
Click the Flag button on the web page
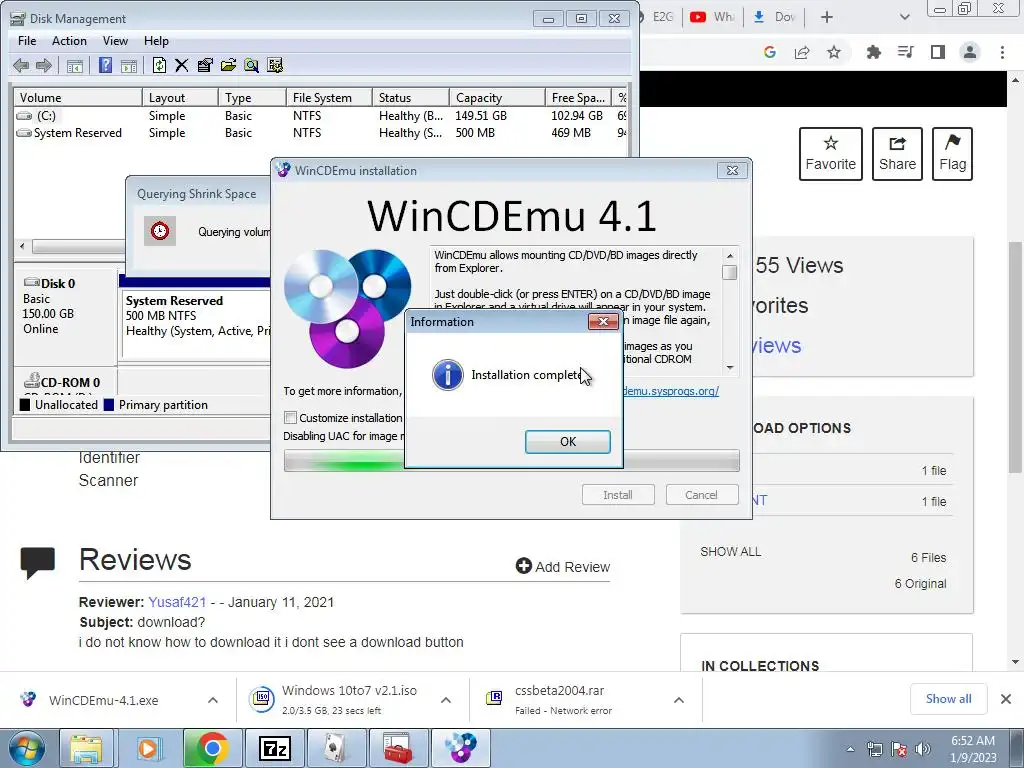tap(952, 154)
